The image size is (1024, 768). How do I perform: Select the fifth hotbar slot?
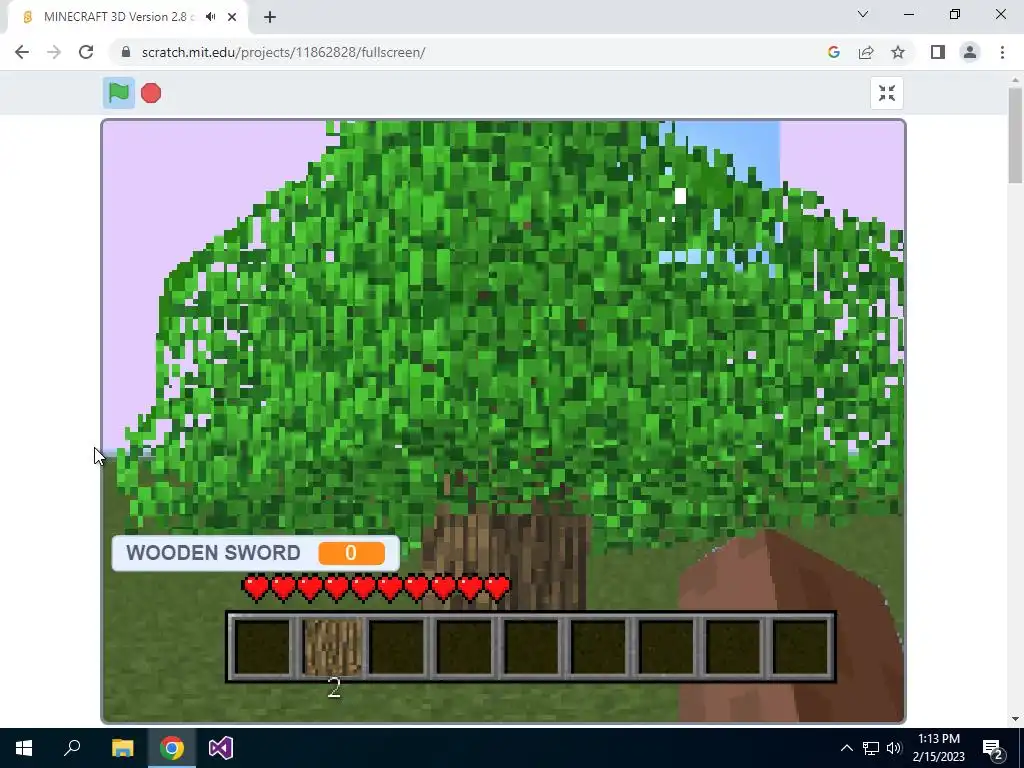click(x=531, y=647)
